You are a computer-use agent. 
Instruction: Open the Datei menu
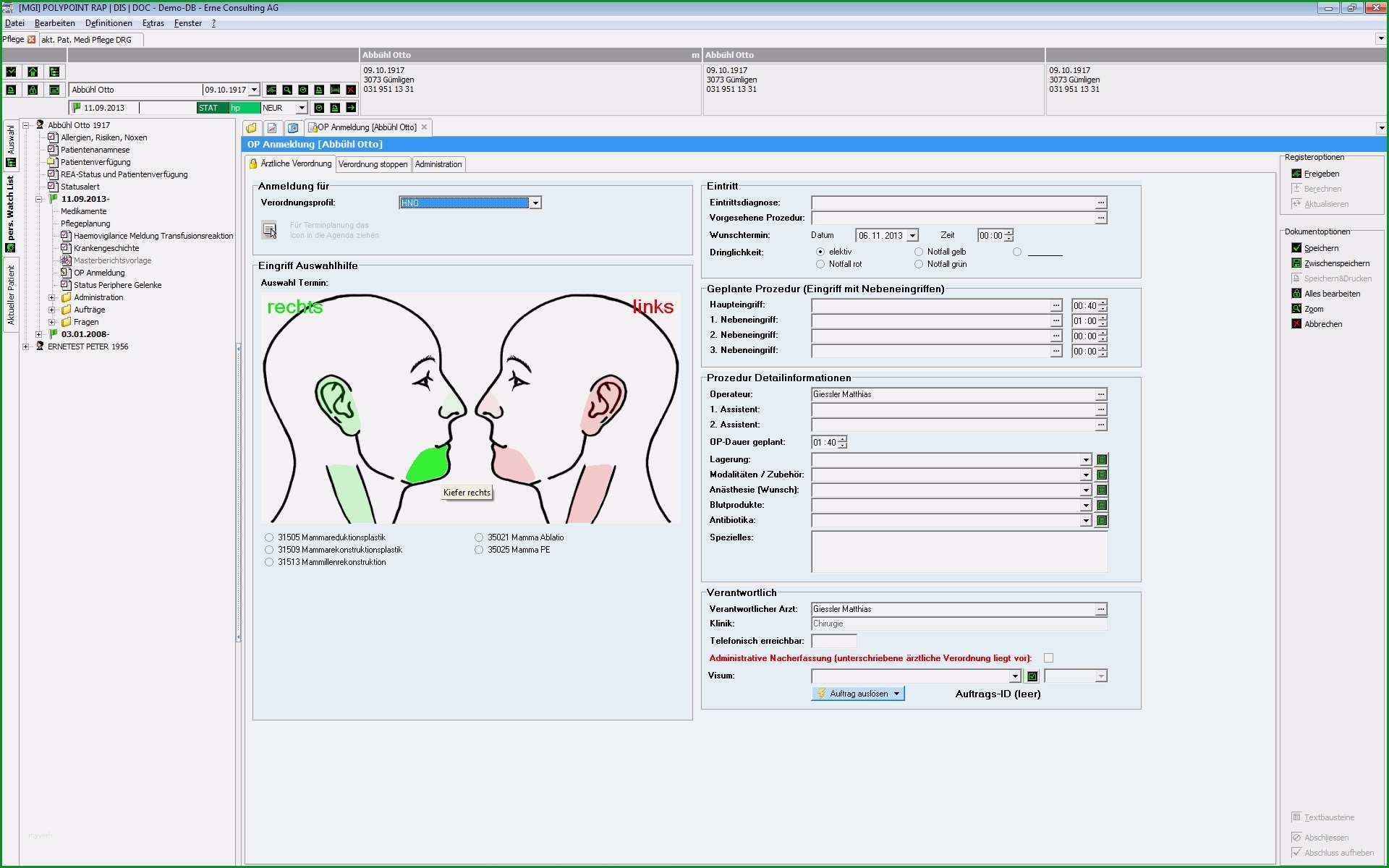14,23
